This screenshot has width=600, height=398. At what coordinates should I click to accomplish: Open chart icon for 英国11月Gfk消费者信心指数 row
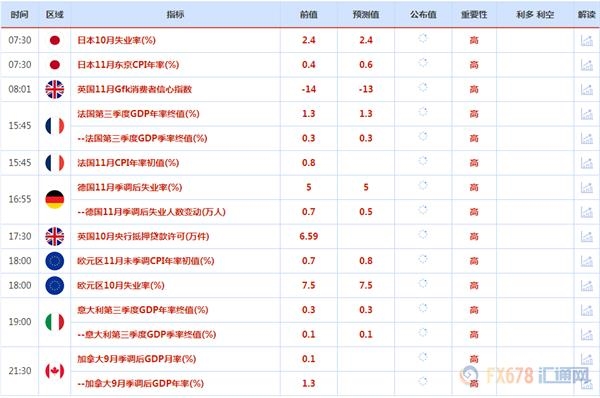[x=587, y=89]
